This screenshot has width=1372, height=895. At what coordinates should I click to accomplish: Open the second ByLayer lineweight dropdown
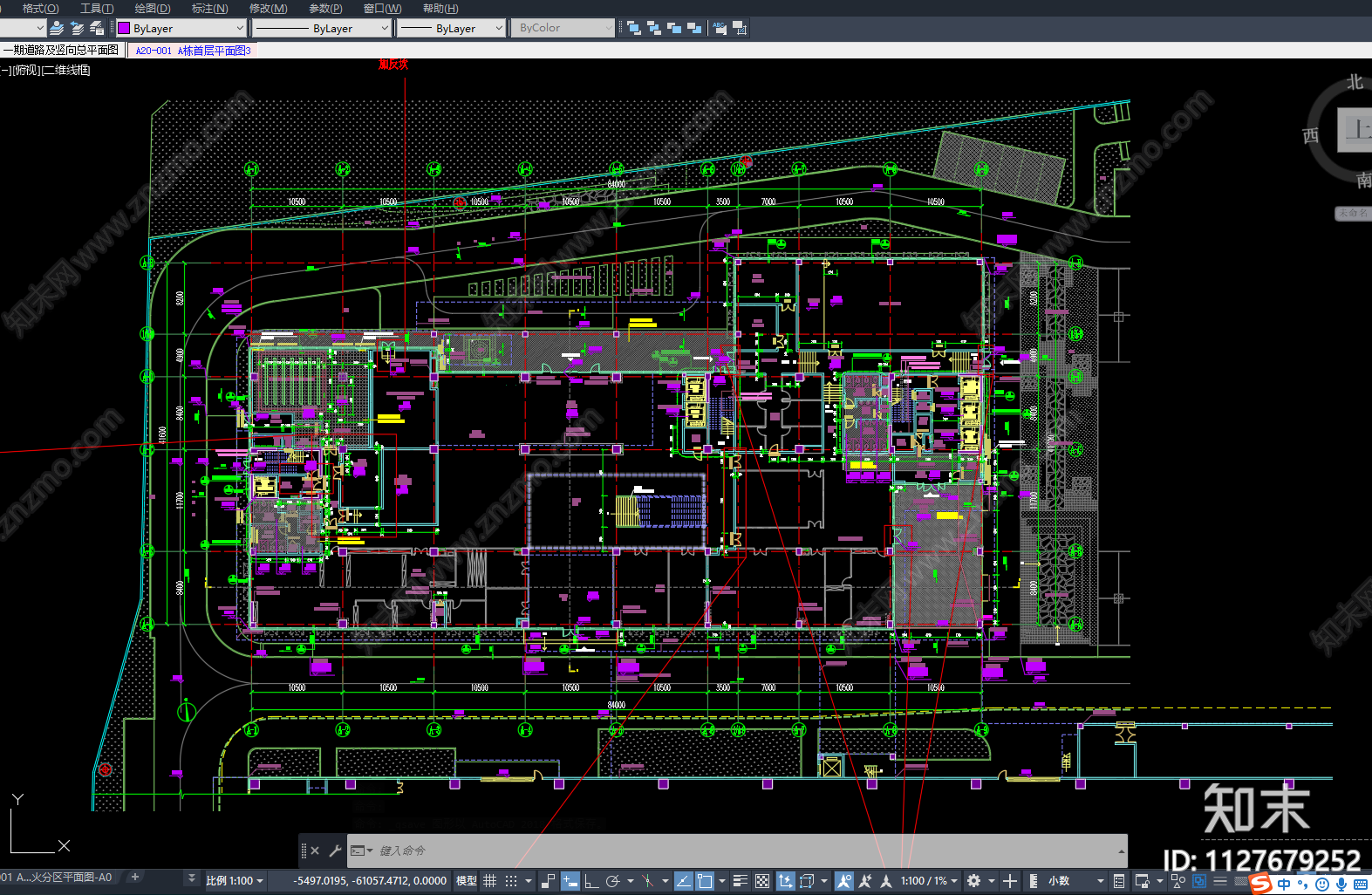[x=451, y=28]
